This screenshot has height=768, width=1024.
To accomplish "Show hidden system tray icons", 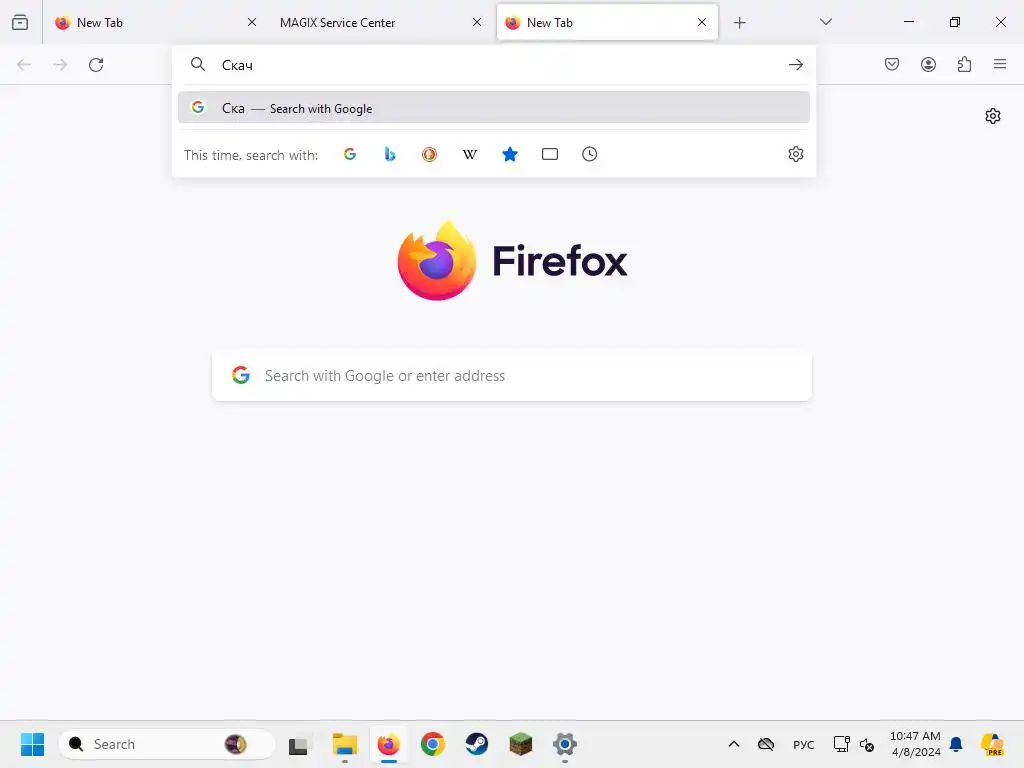I will click(734, 744).
